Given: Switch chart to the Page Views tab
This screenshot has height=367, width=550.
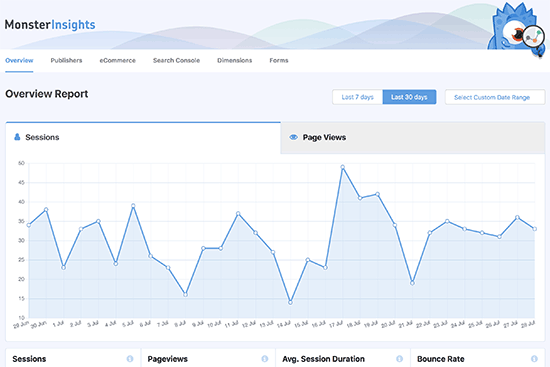Looking at the screenshot, I should click(x=412, y=138).
